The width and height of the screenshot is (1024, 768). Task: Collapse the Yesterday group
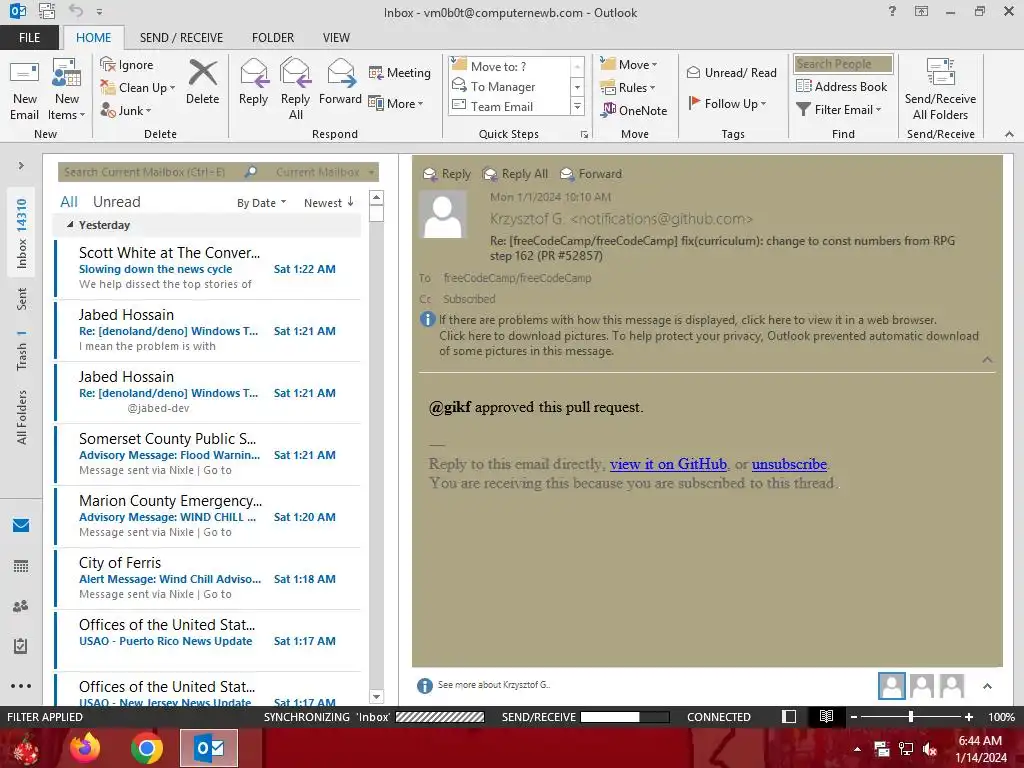tap(70, 225)
